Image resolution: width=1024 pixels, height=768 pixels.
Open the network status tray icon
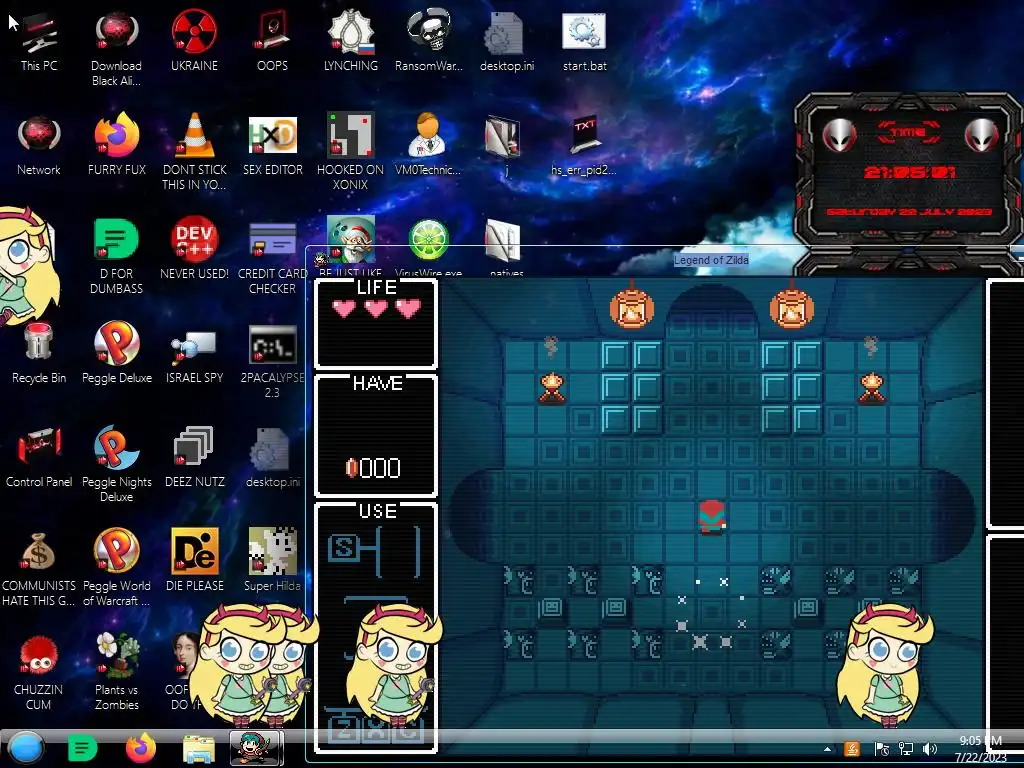(906, 750)
